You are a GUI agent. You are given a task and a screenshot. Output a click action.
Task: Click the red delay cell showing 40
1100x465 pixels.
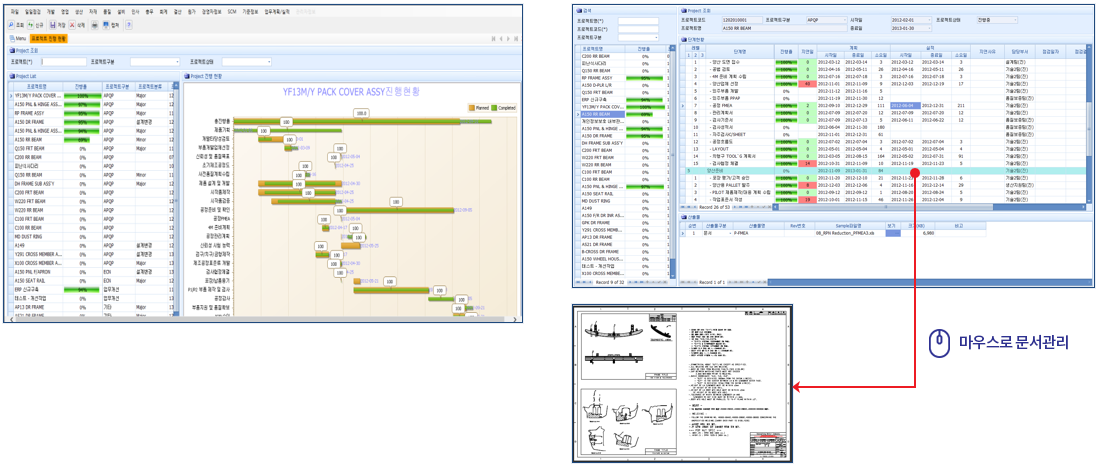click(807, 83)
